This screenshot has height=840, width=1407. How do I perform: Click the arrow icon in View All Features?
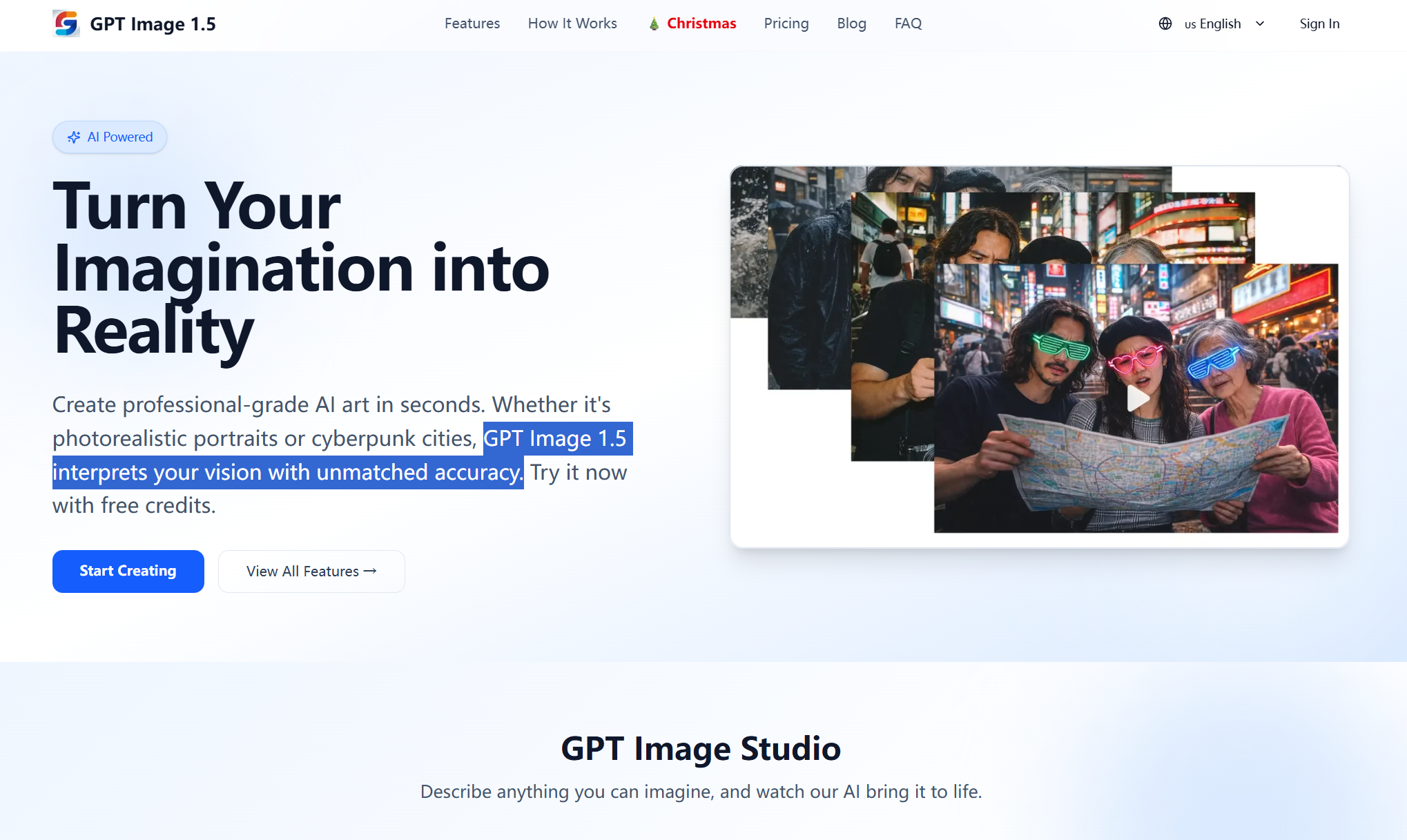[x=370, y=571]
